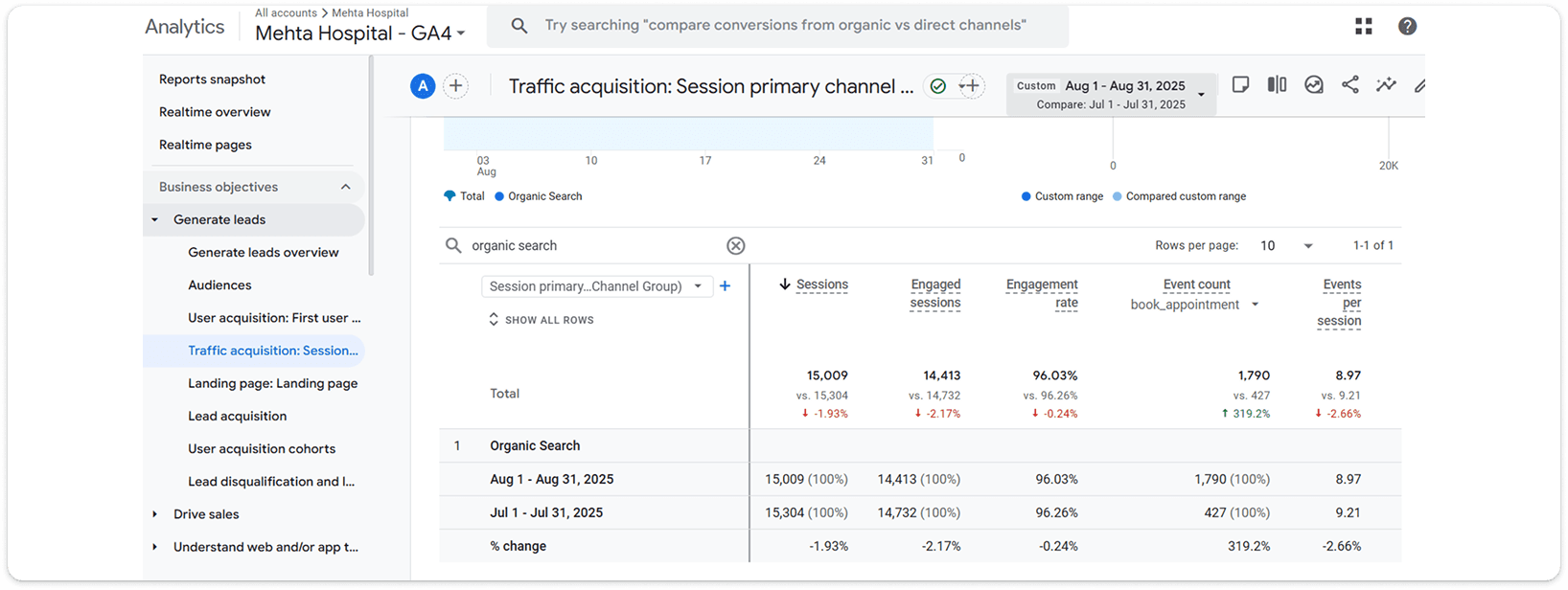Click the Analytics logo text
The image size is (1568, 590).
[x=184, y=27]
